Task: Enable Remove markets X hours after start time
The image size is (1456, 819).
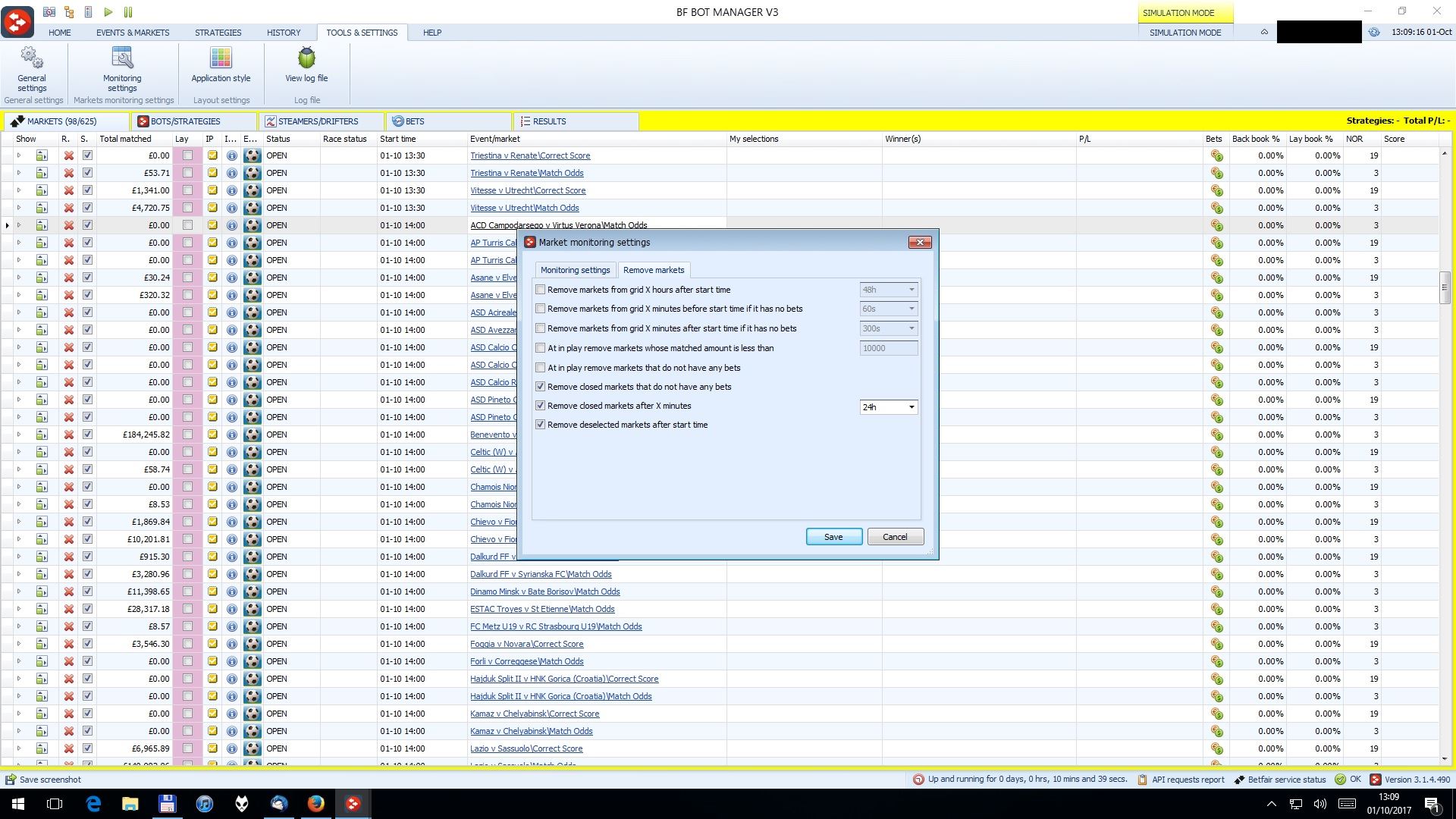Action: [541, 290]
